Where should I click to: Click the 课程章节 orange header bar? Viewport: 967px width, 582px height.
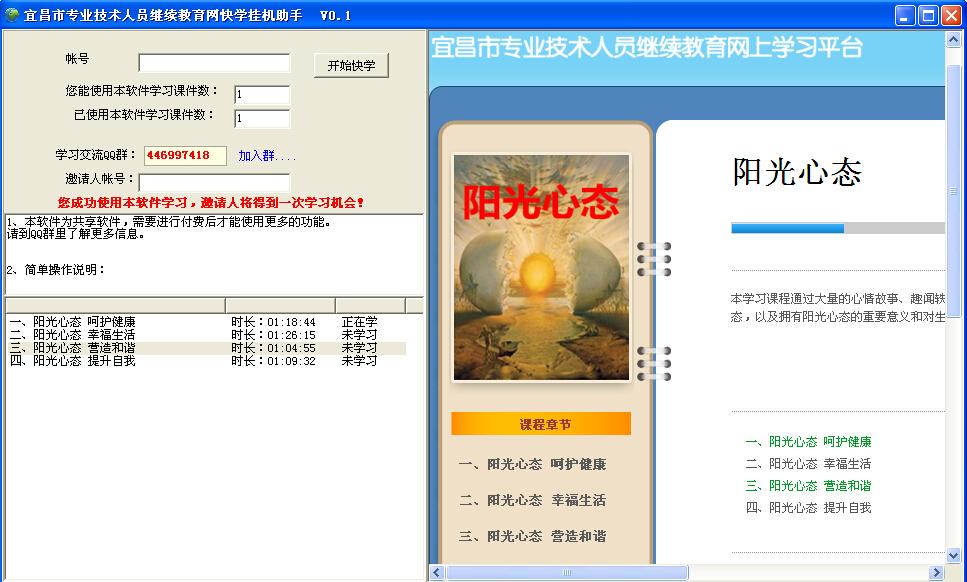tap(541, 424)
